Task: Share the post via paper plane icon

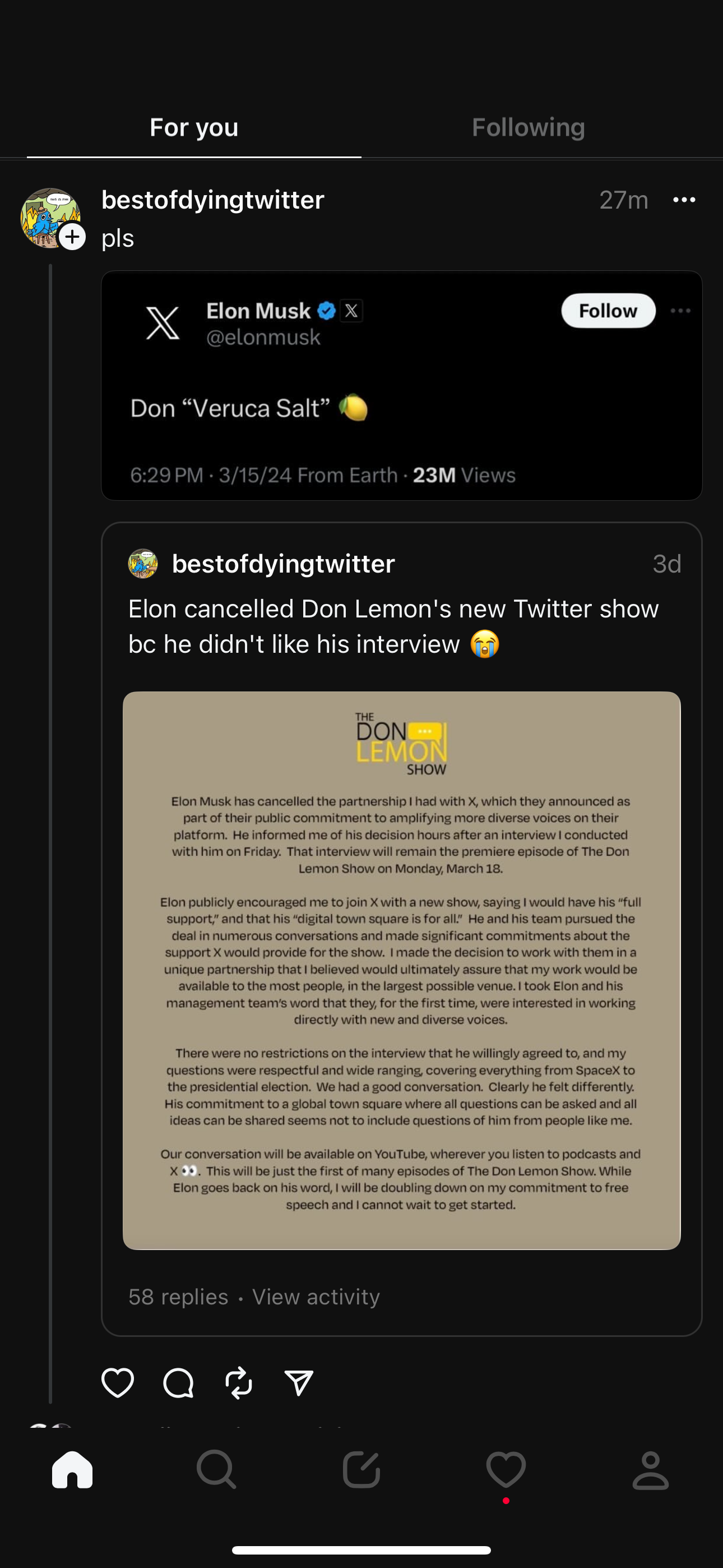Action: [x=299, y=1382]
